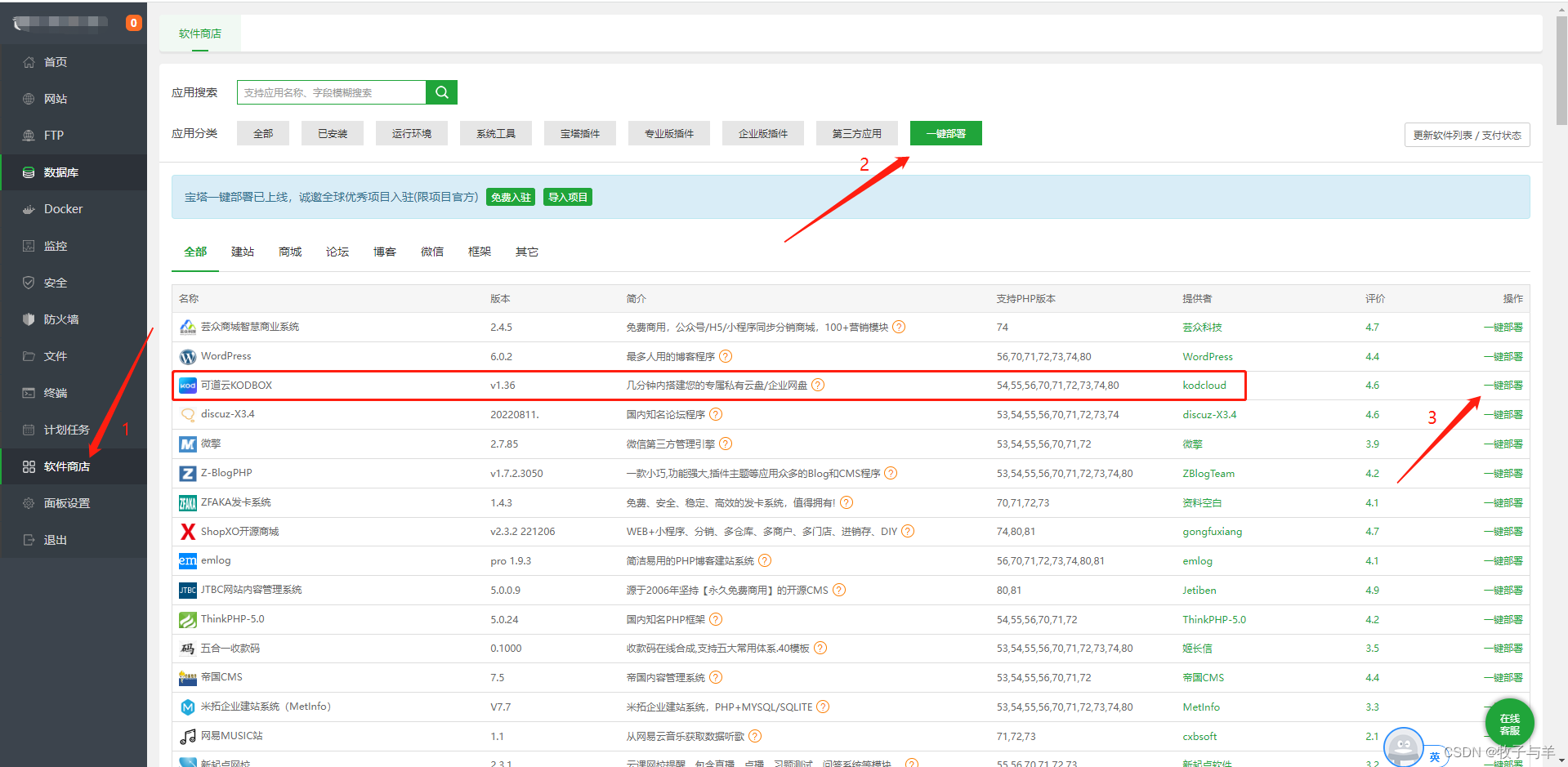
Task: Click the 软件商店 page tab at top
Action: coord(200,33)
